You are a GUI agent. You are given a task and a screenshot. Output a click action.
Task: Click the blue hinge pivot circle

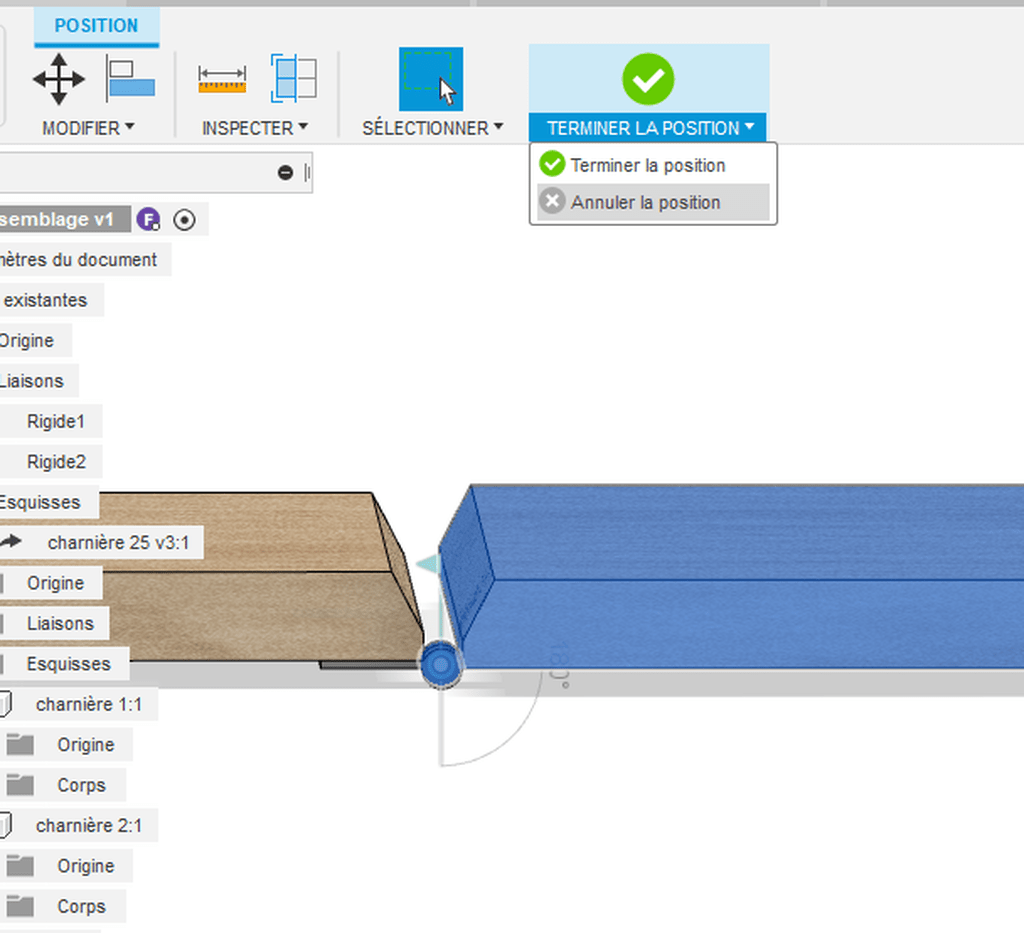click(439, 664)
